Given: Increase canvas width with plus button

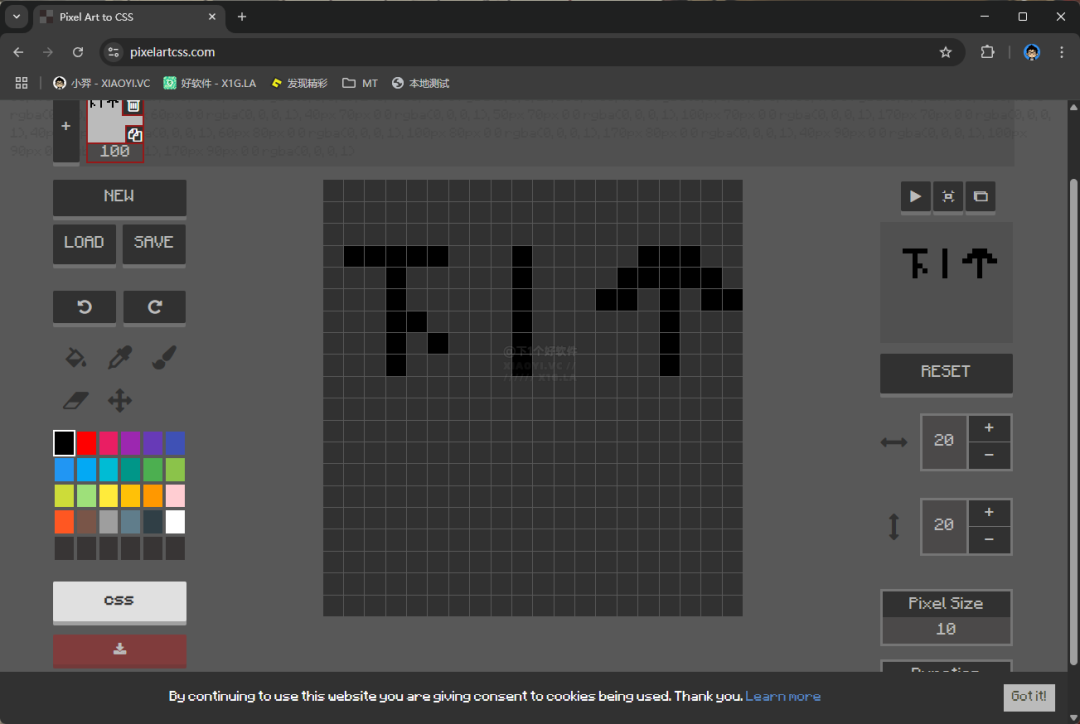Looking at the screenshot, I should [989, 428].
